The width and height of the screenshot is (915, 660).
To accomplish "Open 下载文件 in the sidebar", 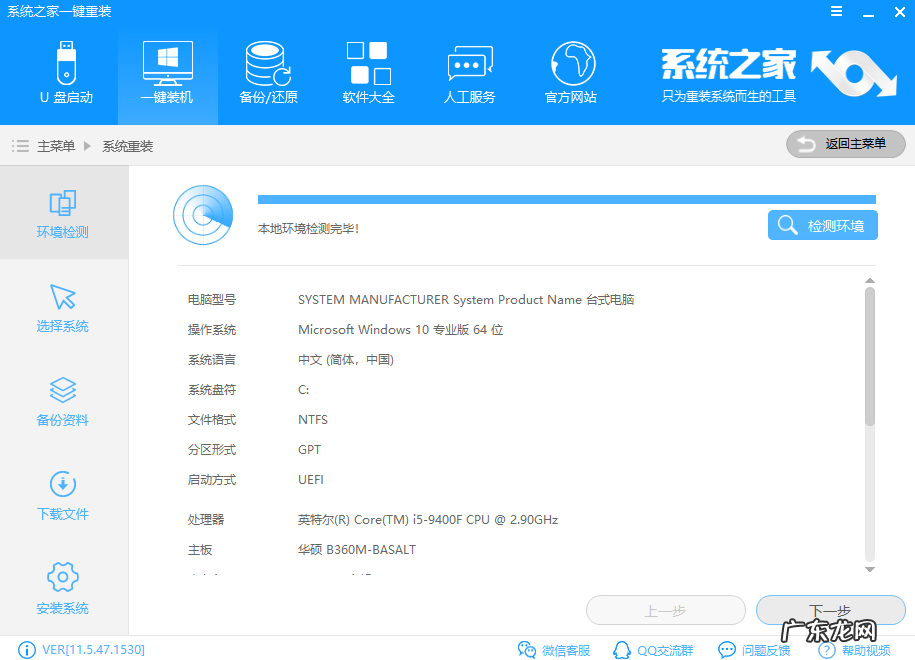I will pyautogui.click(x=63, y=494).
